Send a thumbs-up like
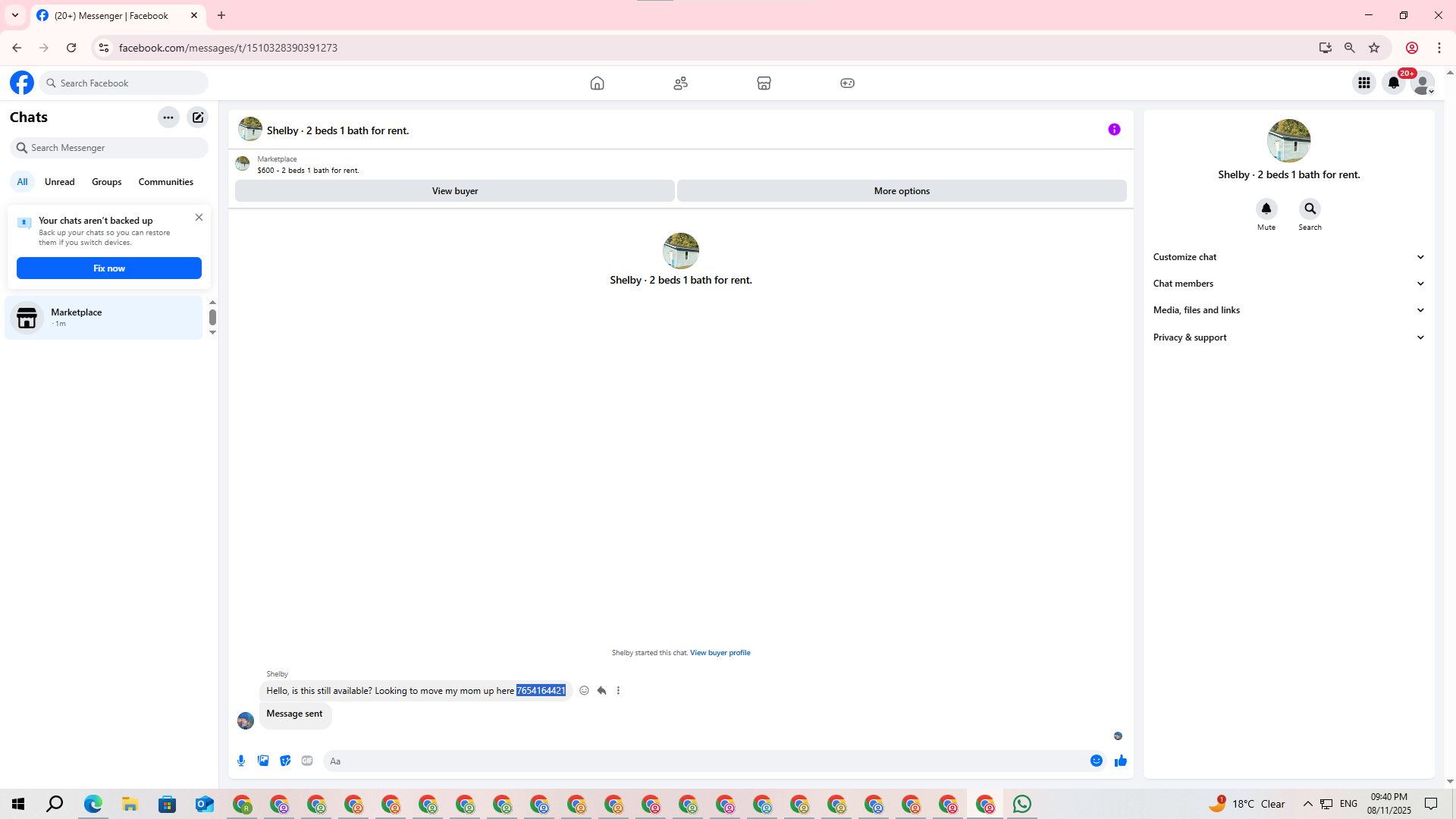This screenshot has height=819, width=1456. (x=1120, y=761)
